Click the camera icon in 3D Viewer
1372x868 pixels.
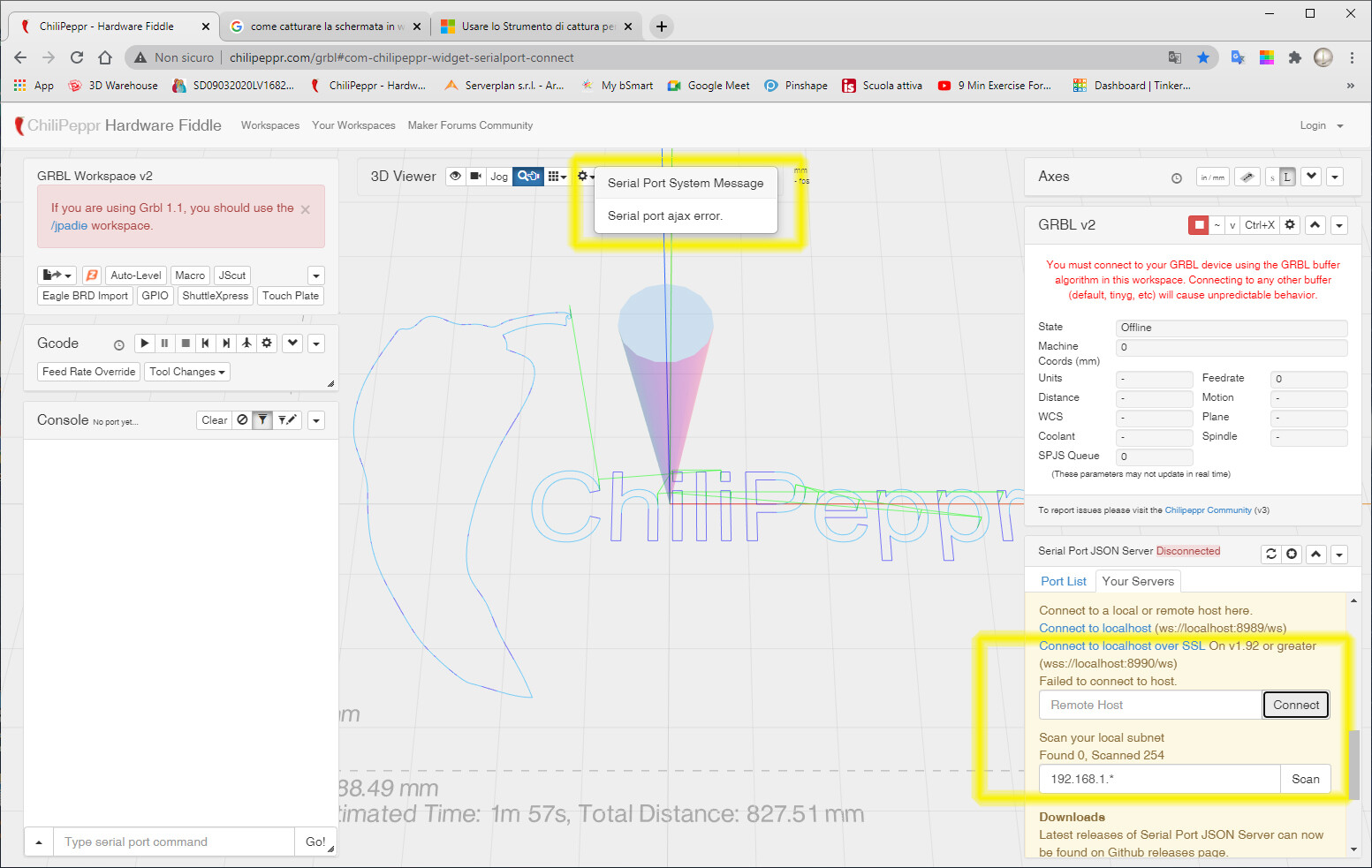pos(476,176)
